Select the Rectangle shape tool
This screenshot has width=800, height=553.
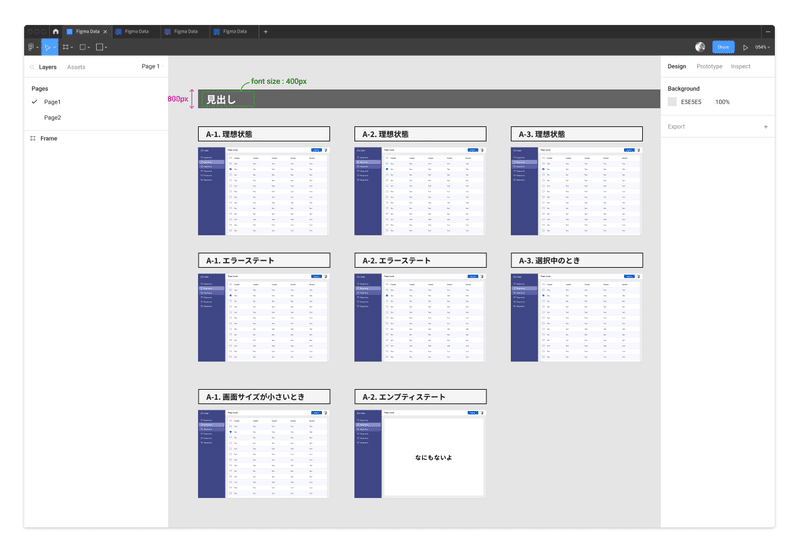point(82,47)
